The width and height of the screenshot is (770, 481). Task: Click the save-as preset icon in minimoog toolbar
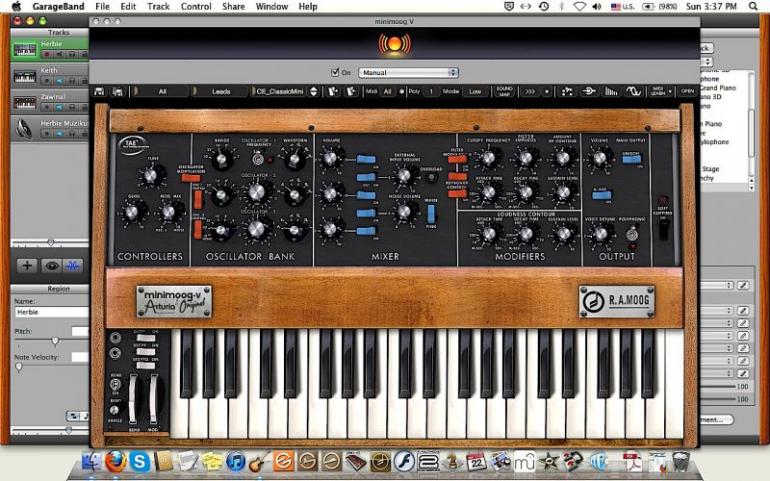pos(117,91)
